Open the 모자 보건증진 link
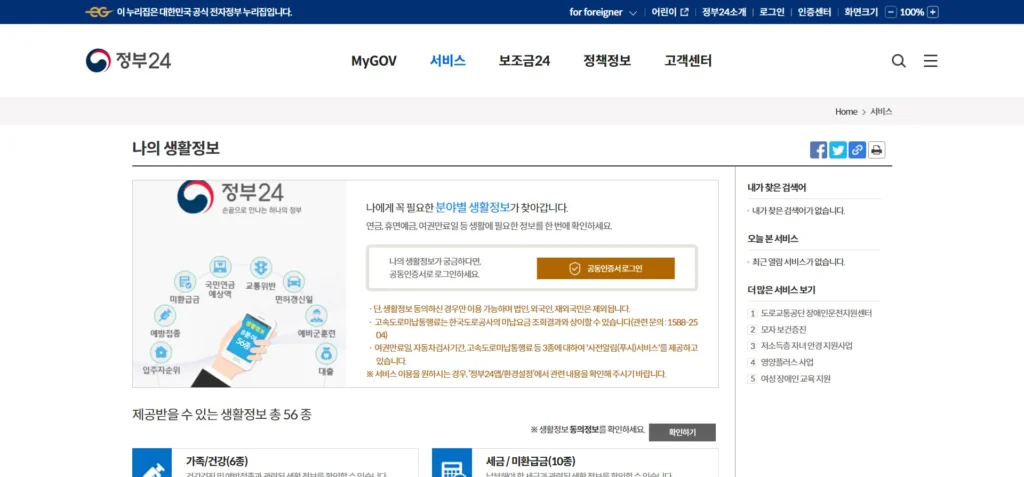Image resolution: width=1024 pixels, height=477 pixels. (x=784, y=329)
